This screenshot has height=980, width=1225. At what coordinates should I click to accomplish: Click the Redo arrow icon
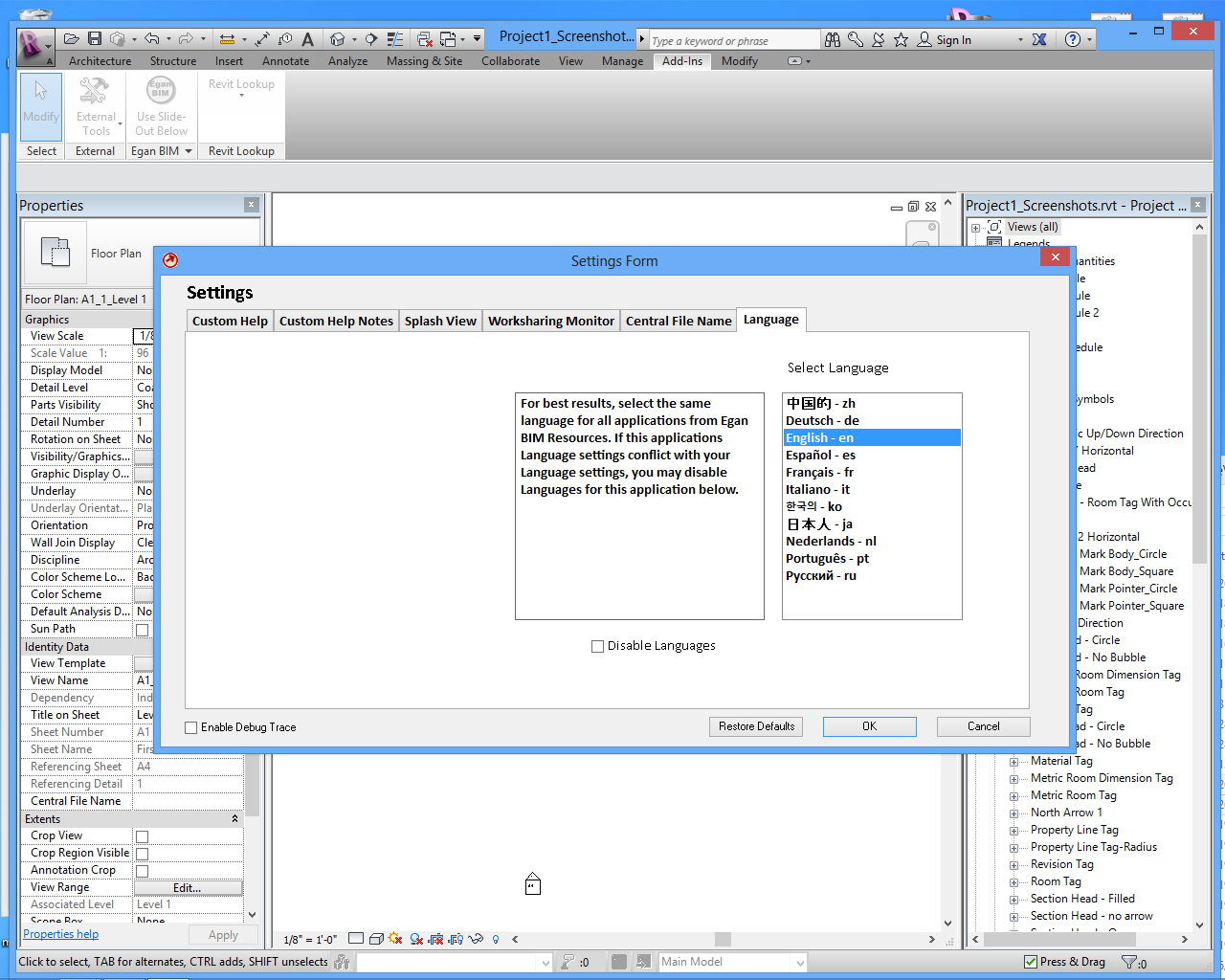pos(186,39)
